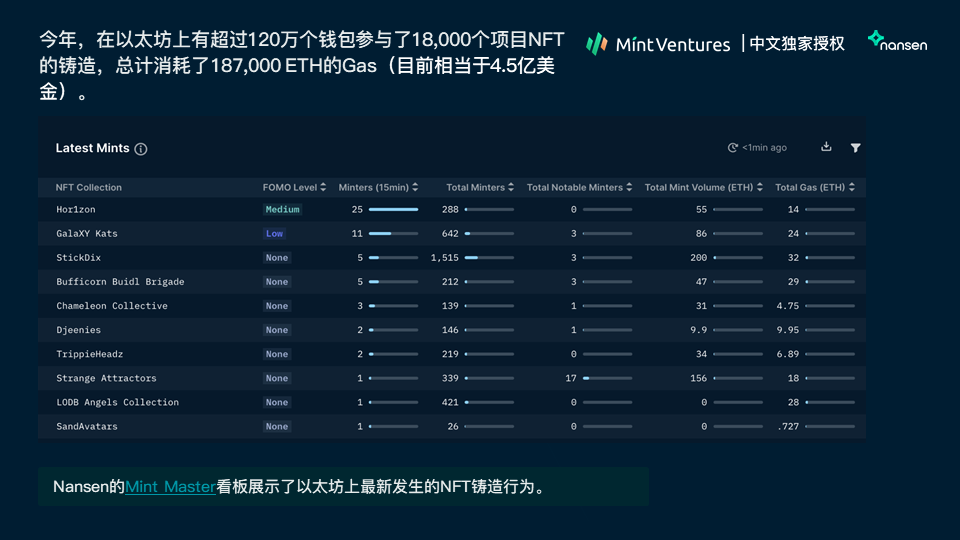Click the 1,515 Total Minters value

pos(444,258)
